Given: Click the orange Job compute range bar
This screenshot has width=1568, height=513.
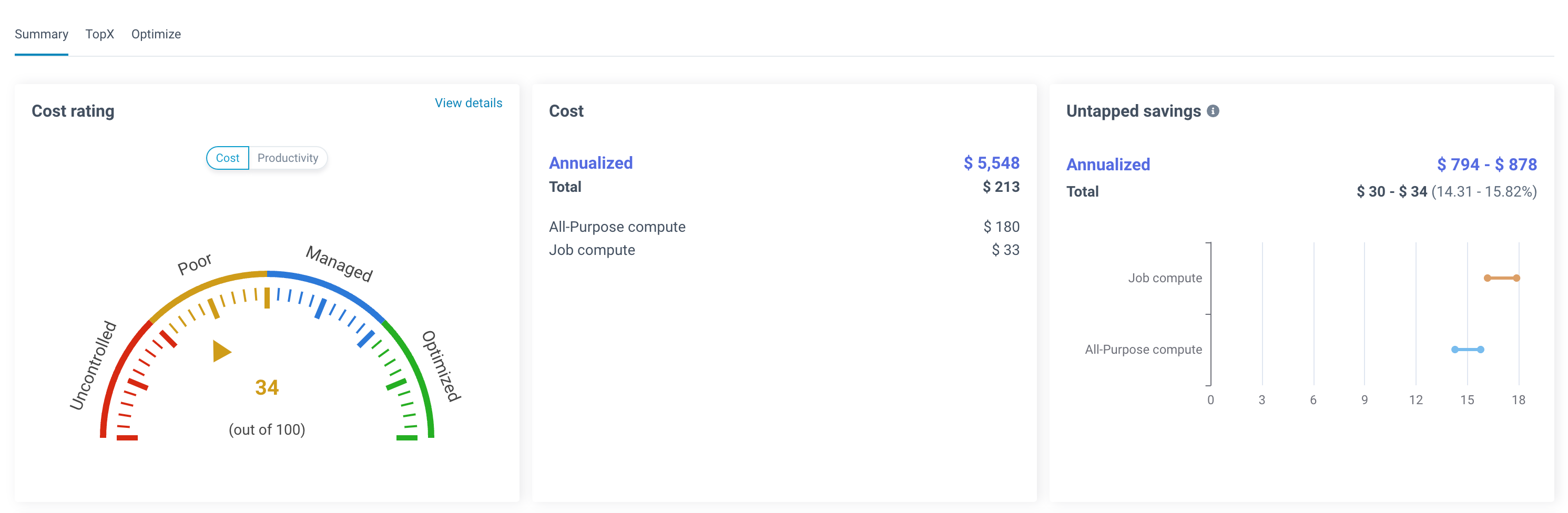Looking at the screenshot, I should [x=1501, y=278].
